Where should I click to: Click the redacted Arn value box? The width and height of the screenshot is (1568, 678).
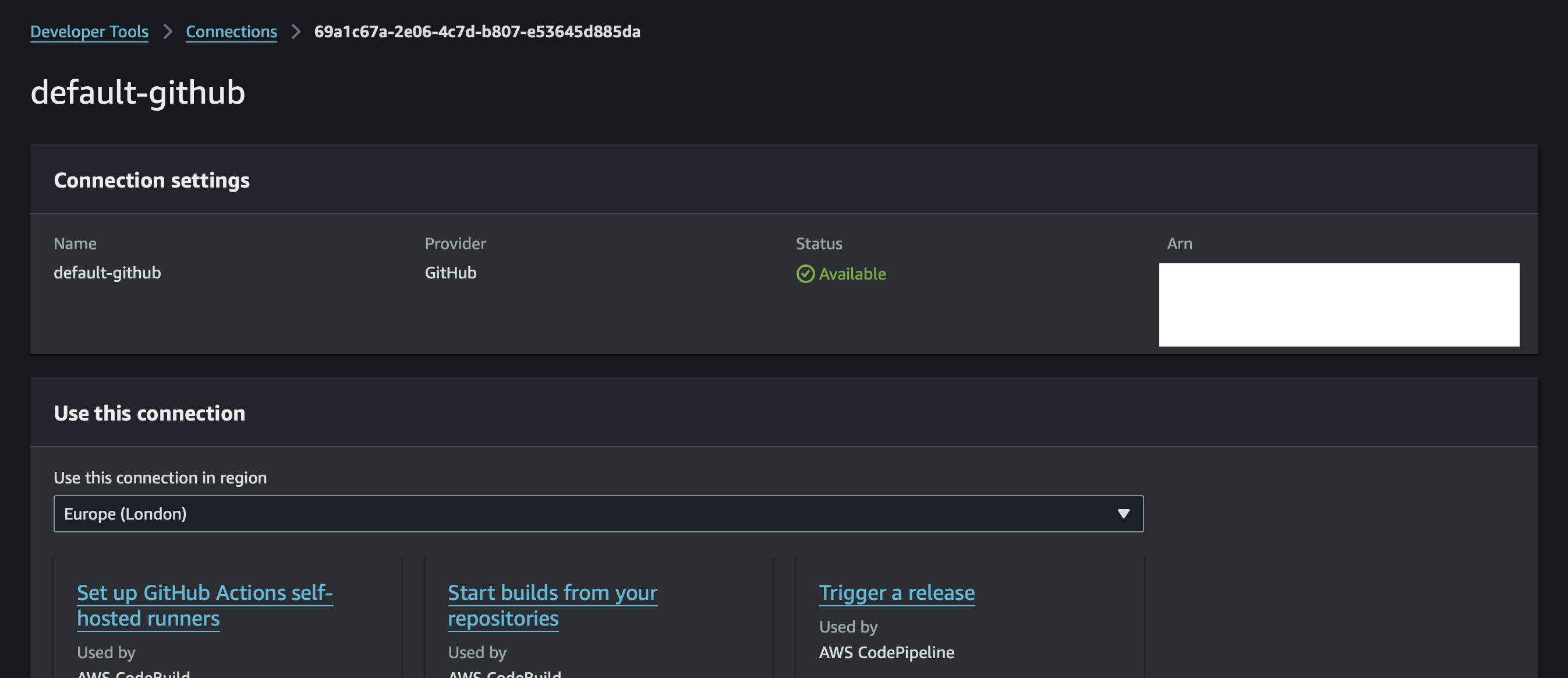click(1339, 305)
